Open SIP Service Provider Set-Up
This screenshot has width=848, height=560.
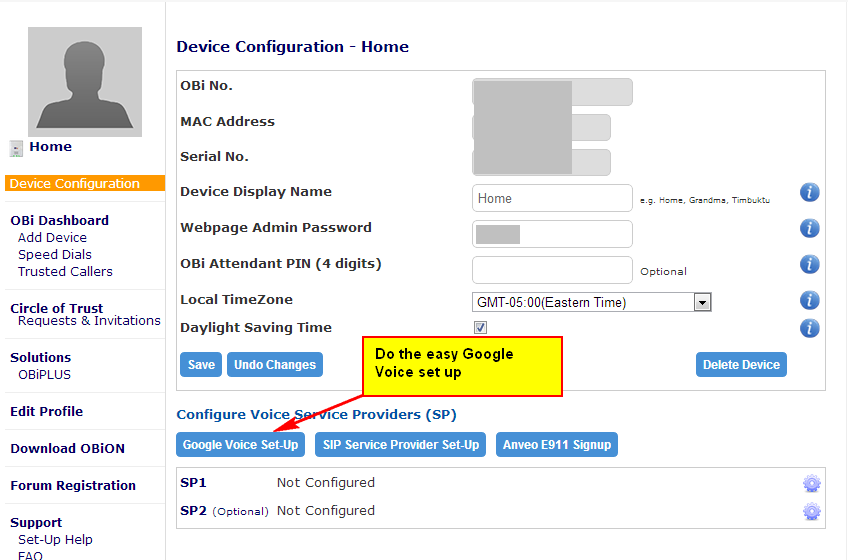click(x=400, y=445)
